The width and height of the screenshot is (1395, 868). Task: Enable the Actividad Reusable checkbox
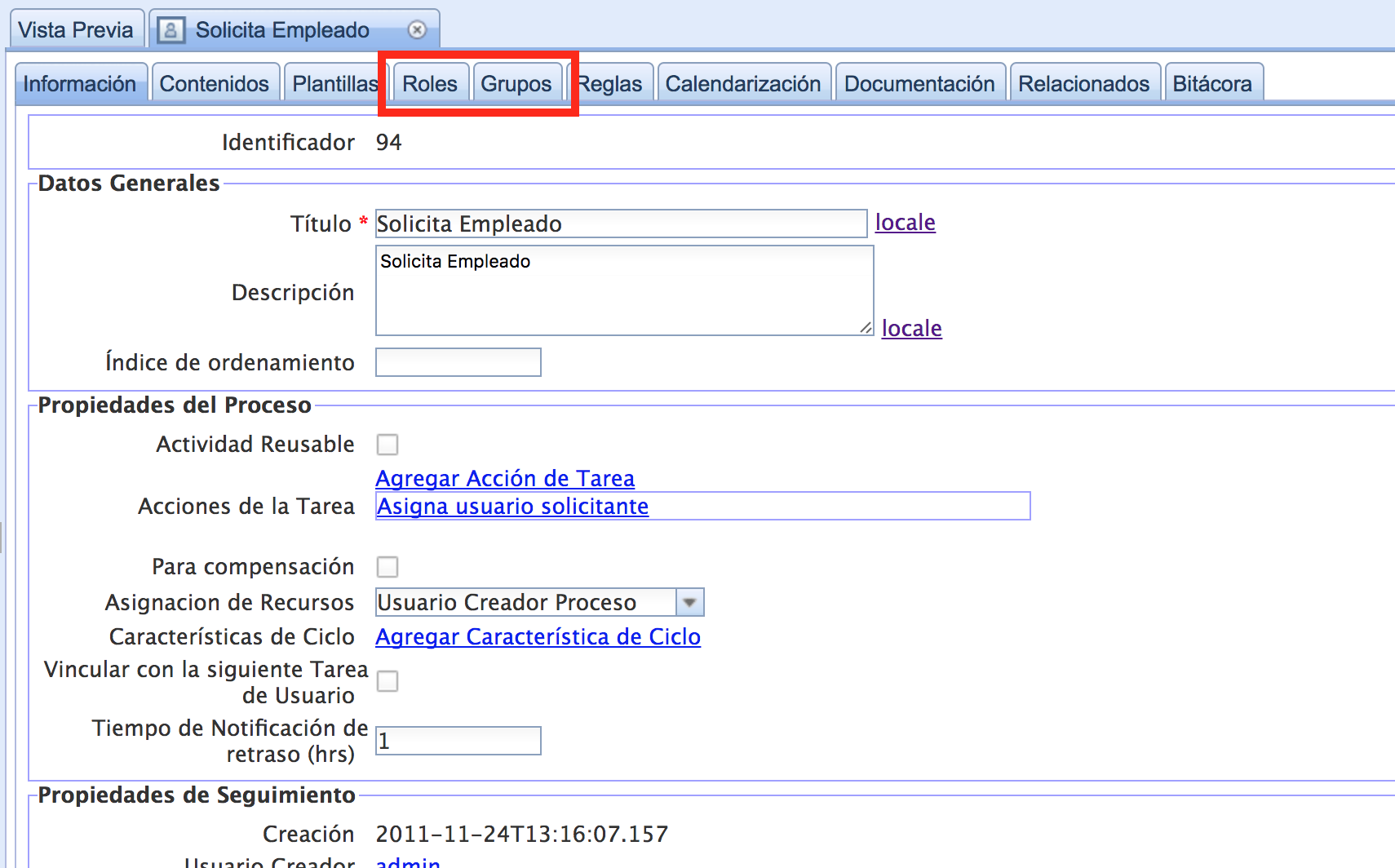click(387, 445)
